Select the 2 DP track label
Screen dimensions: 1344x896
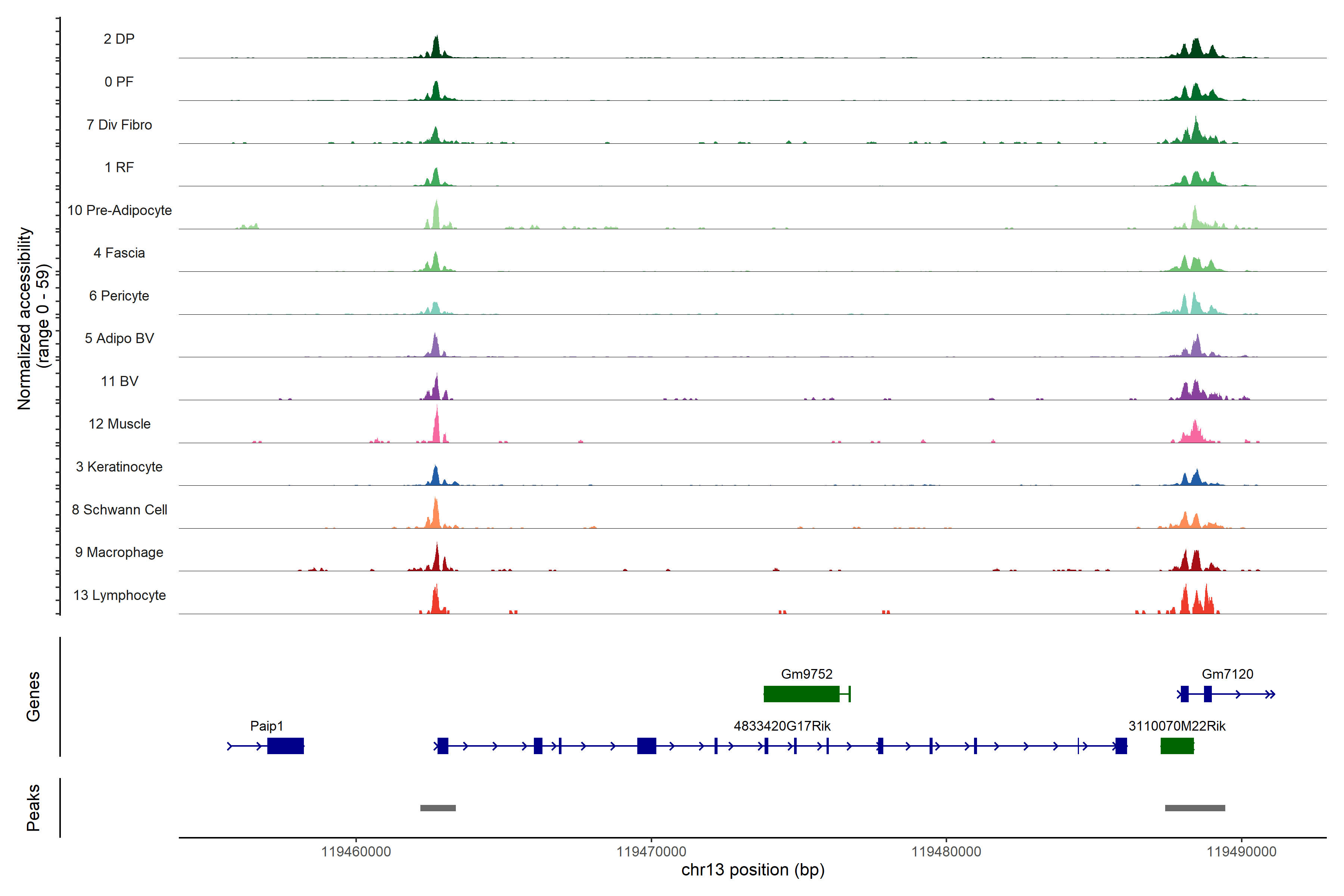pos(119,39)
